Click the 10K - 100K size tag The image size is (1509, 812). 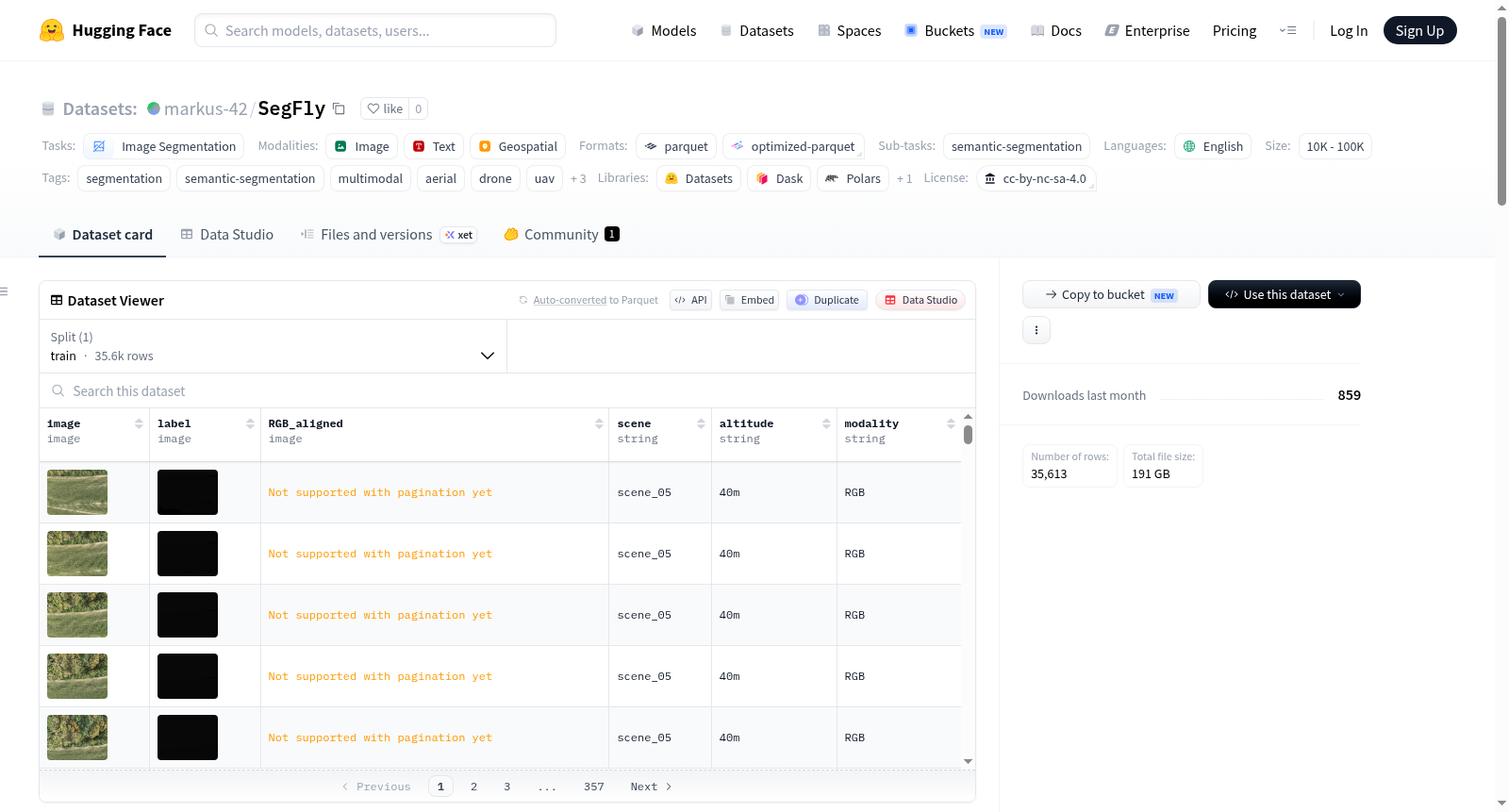[x=1335, y=146]
